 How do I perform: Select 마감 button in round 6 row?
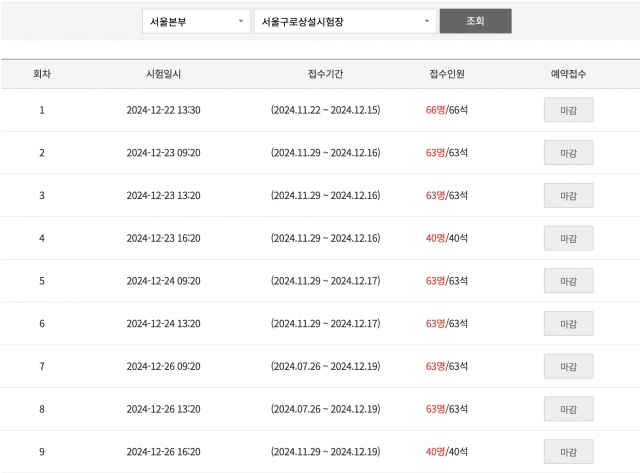pyautogui.click(x=569, y=324)
